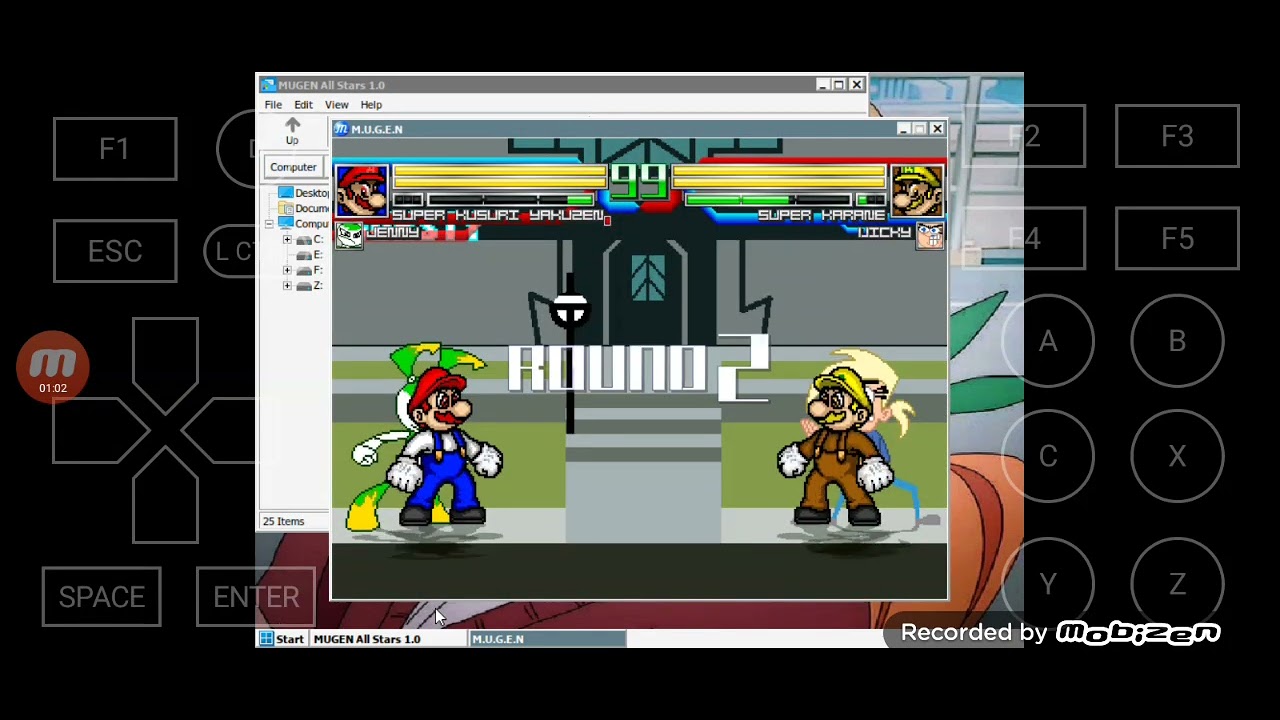Tap the F3 overlay key
Screen dimensions: 1280x720
(x=1177, y=136)
